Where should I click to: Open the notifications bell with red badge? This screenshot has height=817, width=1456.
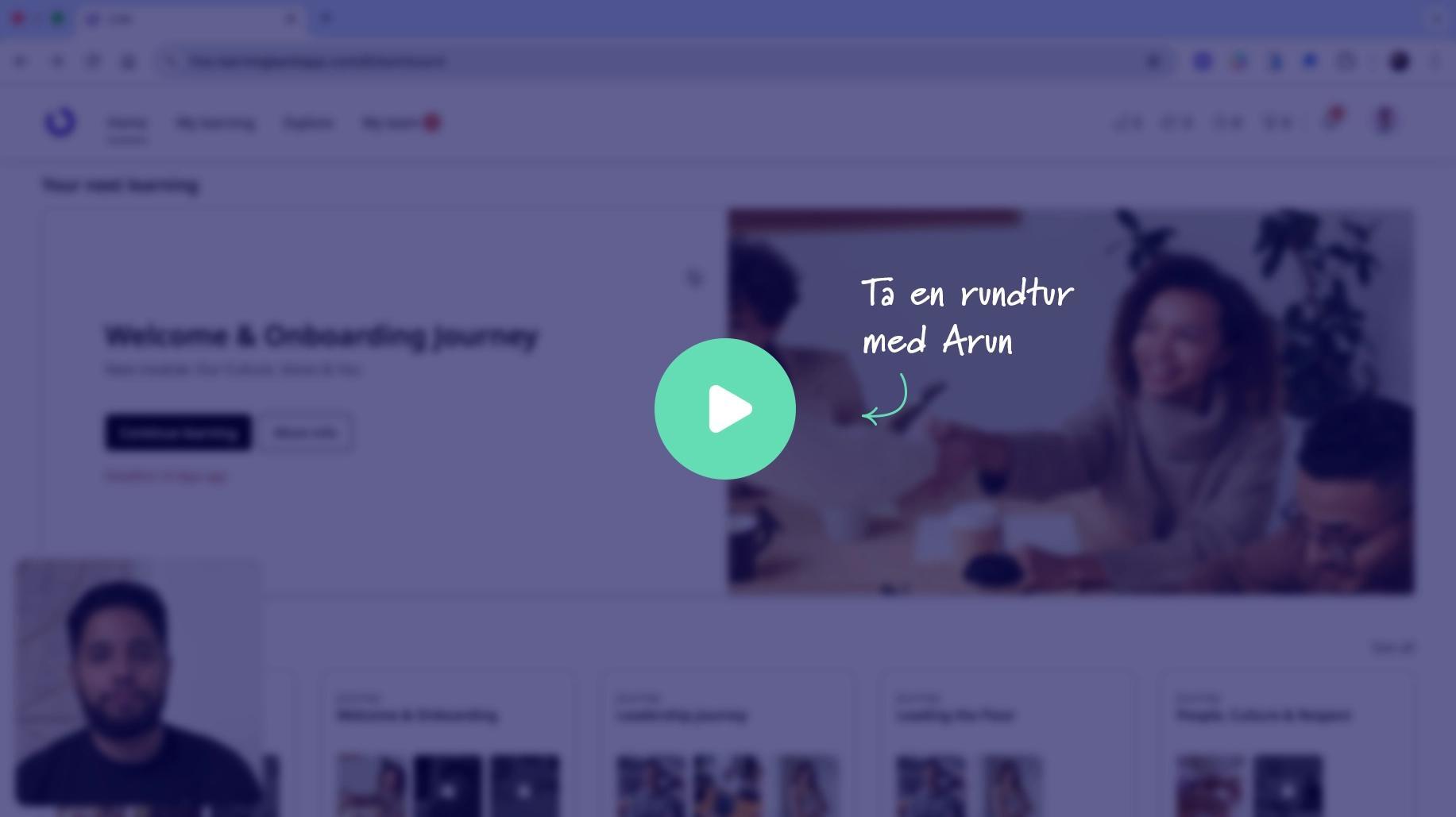pos(1333,120)
